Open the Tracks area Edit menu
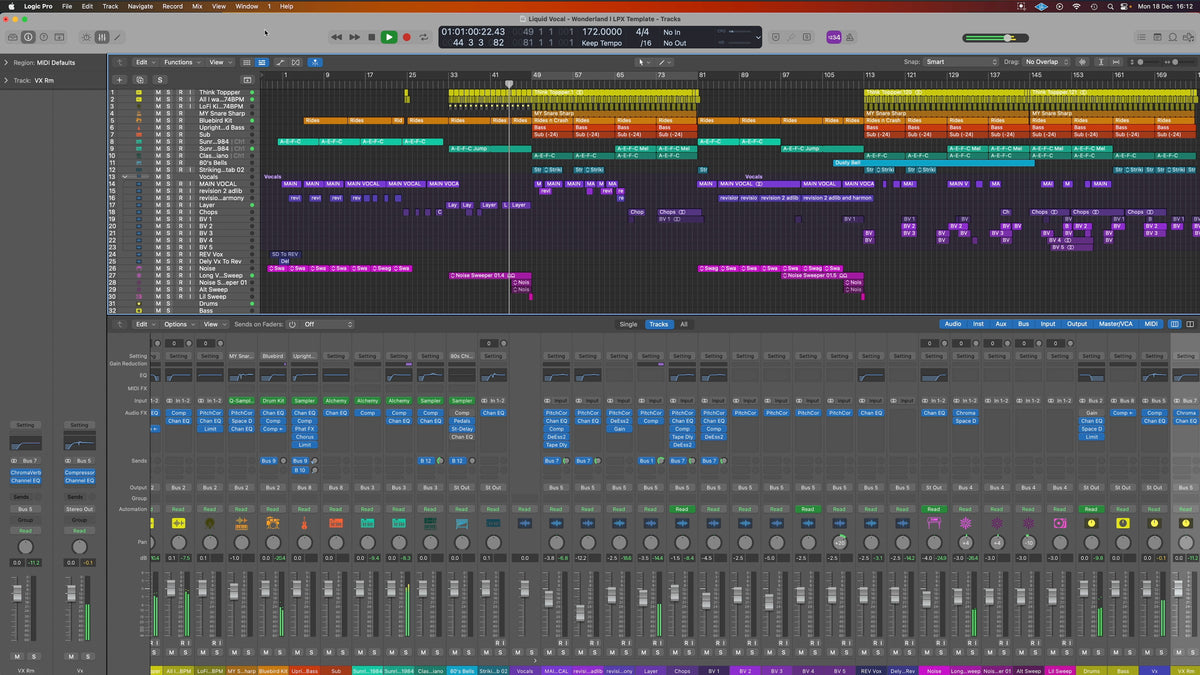Viewport: 1200px width, 675px height. [x=146, y=62]
